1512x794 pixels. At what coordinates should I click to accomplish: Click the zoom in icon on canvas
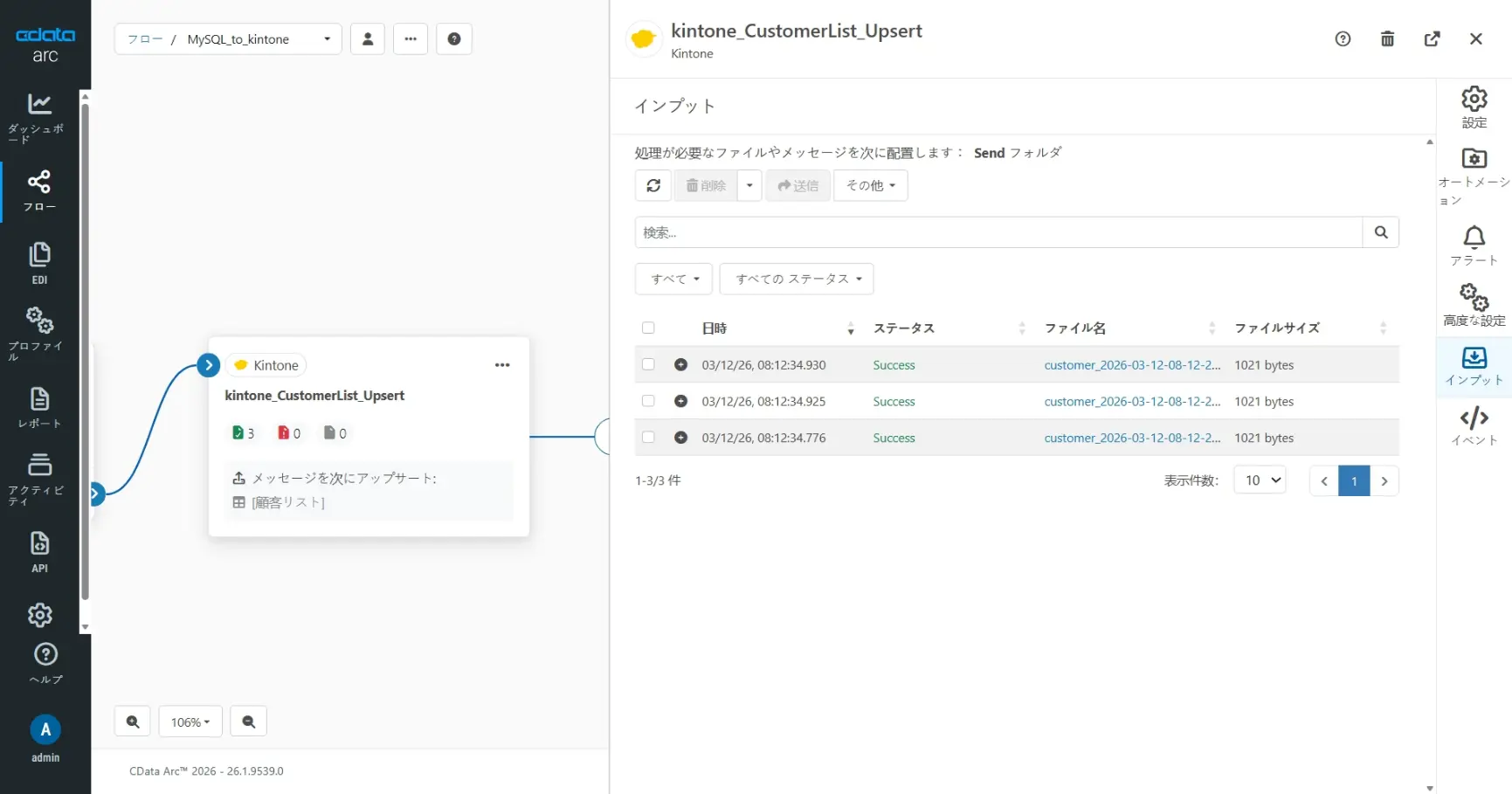click(x=133, y=722)
